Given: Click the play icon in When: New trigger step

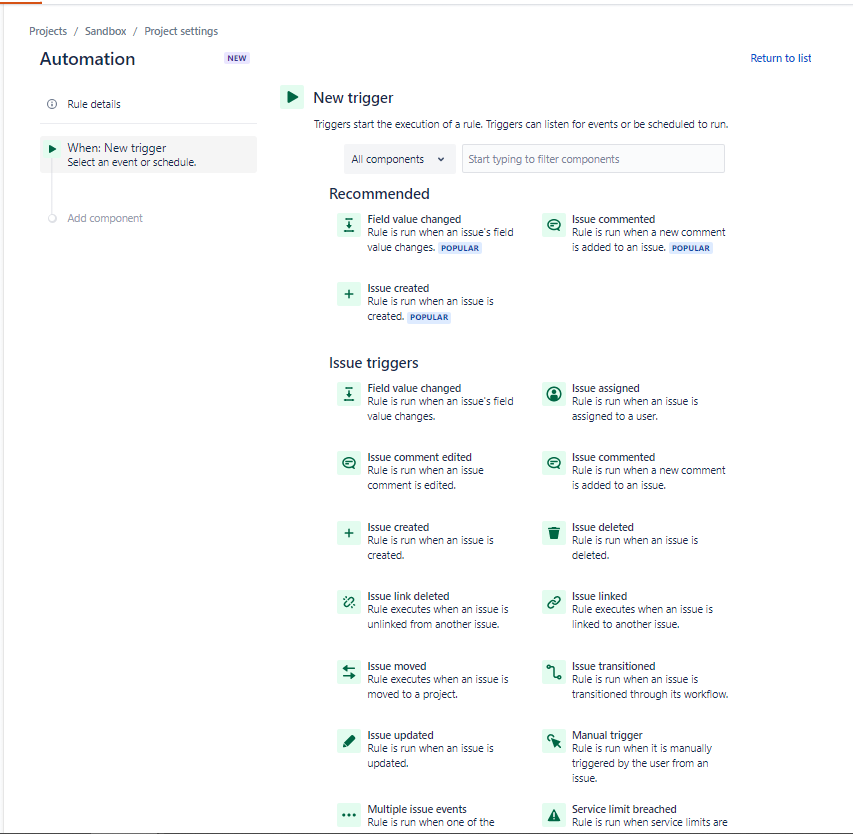Looking at the screenshot, I should click(x=52, y=149).
